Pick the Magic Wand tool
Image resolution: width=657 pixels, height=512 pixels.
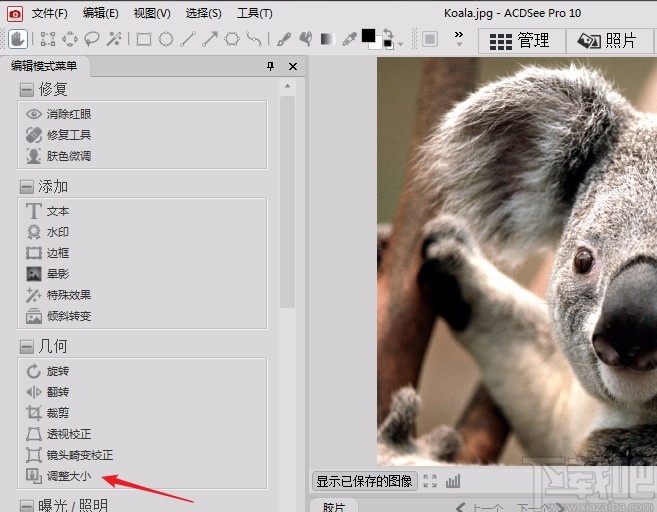pyautogui.click(x=115, y=39)
